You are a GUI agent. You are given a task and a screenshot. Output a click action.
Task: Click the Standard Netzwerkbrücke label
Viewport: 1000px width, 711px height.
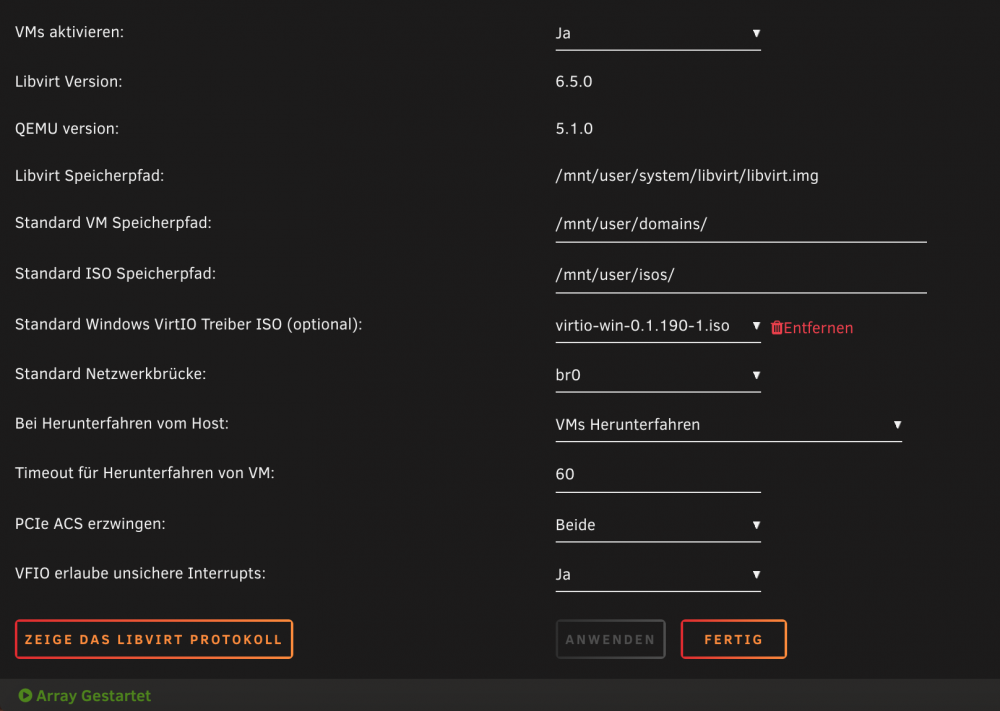click(110, 374)
